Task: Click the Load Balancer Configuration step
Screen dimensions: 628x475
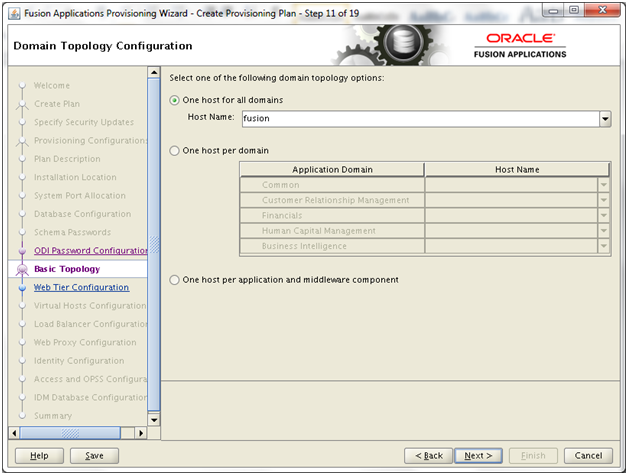Action: (x=91, y=324)
